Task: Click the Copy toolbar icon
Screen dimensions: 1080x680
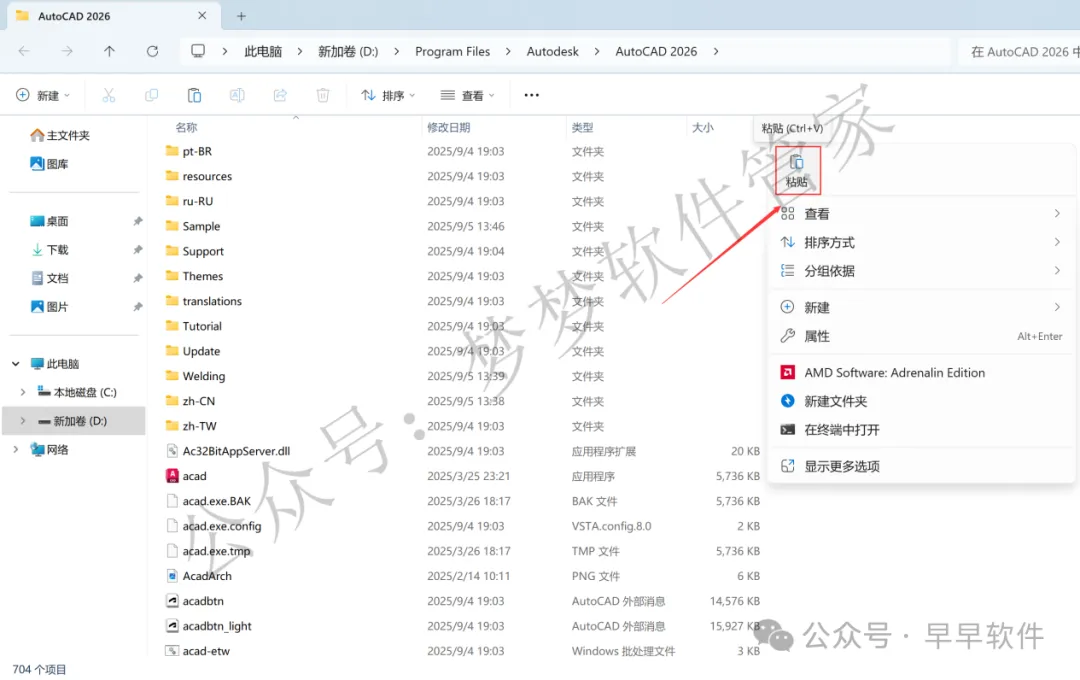Action: pyautogui.click(x=152, y=95)
